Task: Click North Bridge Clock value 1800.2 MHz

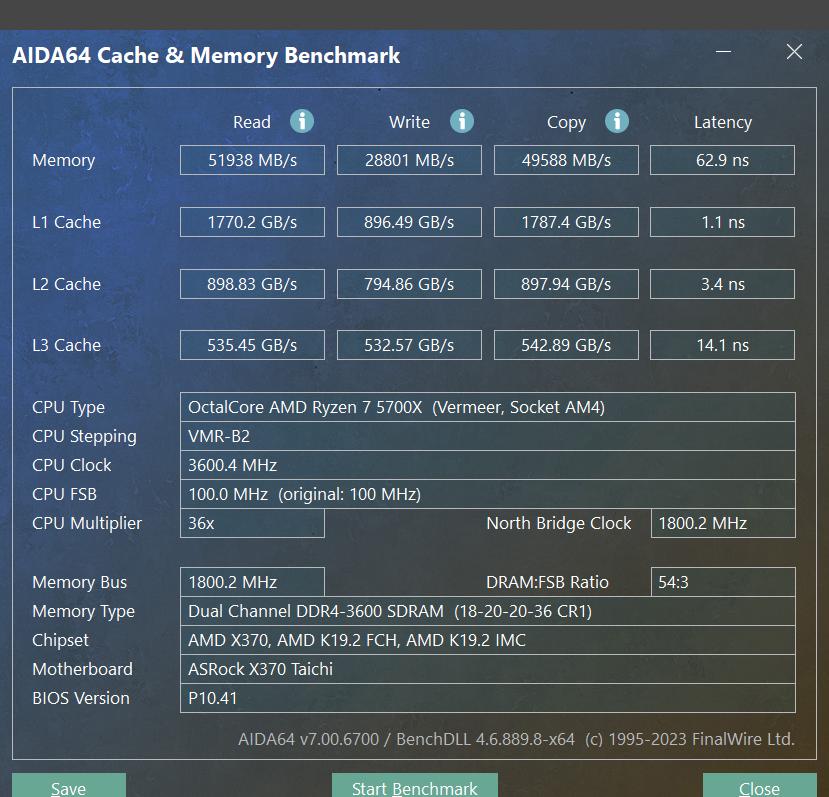Action: tap(723, 524)
